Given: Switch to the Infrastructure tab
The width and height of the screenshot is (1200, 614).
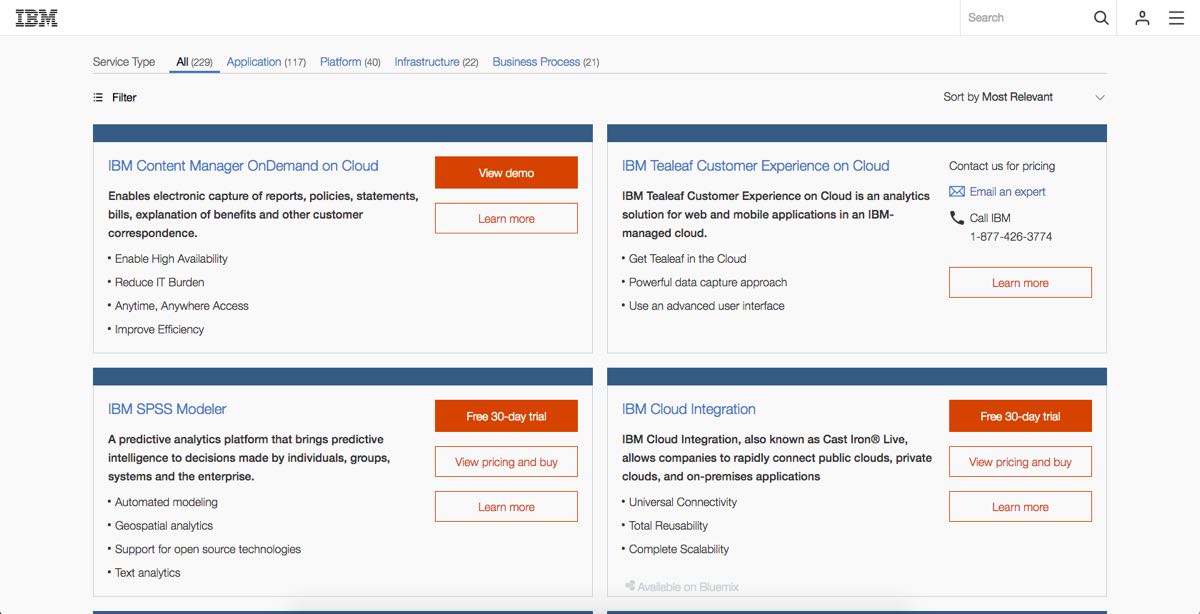Looking at the screenshot, I should (x=436, y=62).
